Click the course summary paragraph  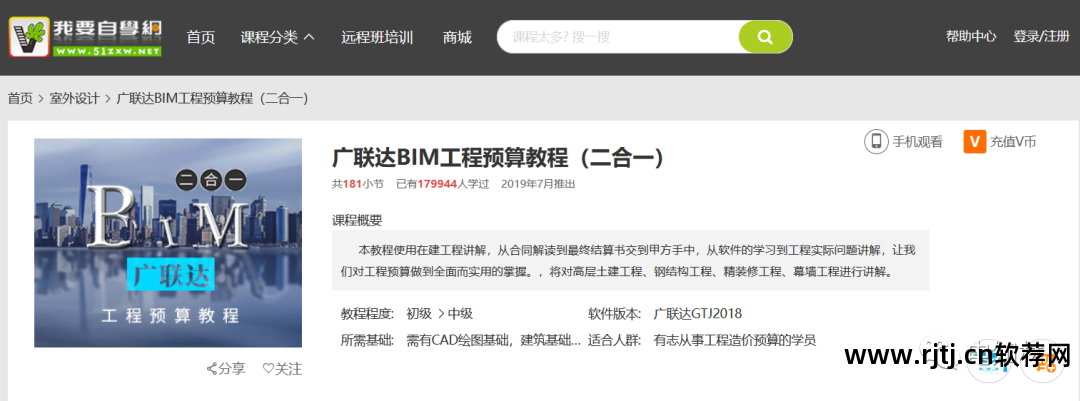630,260
